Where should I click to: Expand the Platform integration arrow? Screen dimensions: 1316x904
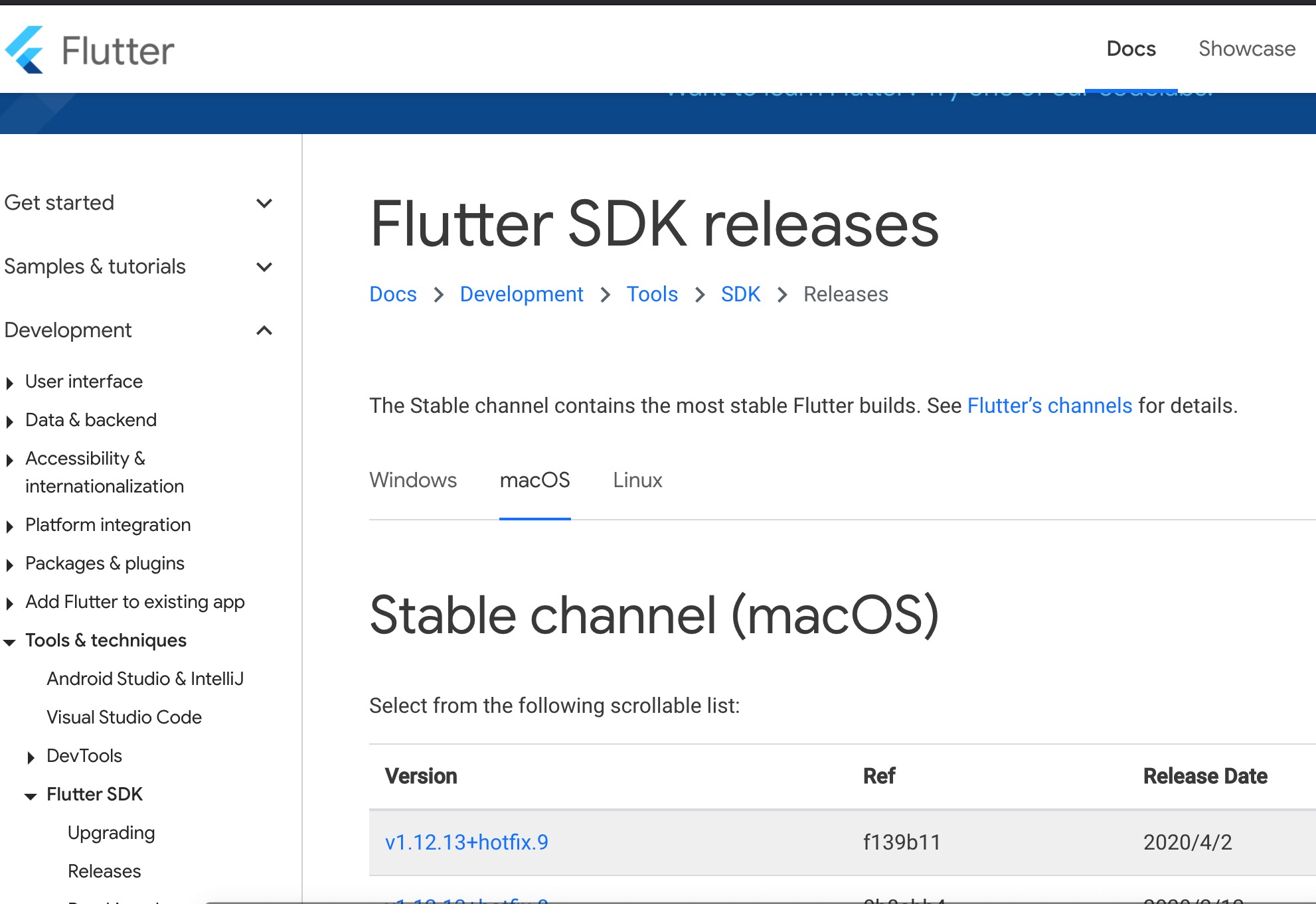pyautogui.click(x=9, y=526)
